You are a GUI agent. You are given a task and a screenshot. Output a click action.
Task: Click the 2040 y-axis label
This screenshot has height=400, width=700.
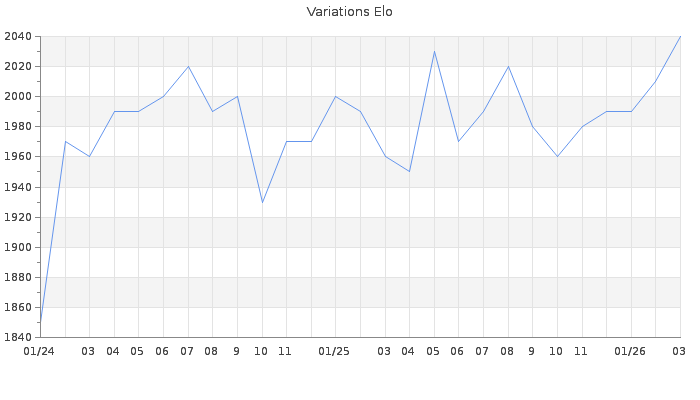[18, 37]
